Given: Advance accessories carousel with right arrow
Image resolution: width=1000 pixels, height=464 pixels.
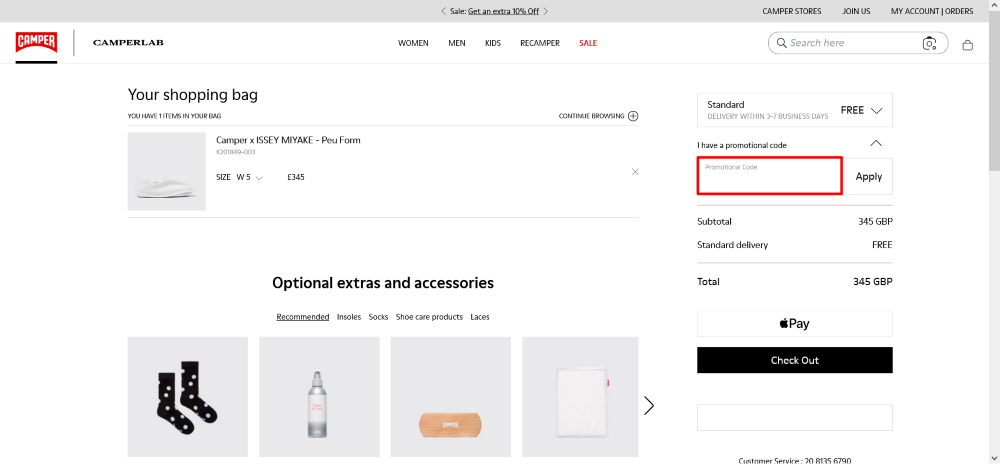Looking at the screenshot, I should pyautogui.click(x=649, y=405).
